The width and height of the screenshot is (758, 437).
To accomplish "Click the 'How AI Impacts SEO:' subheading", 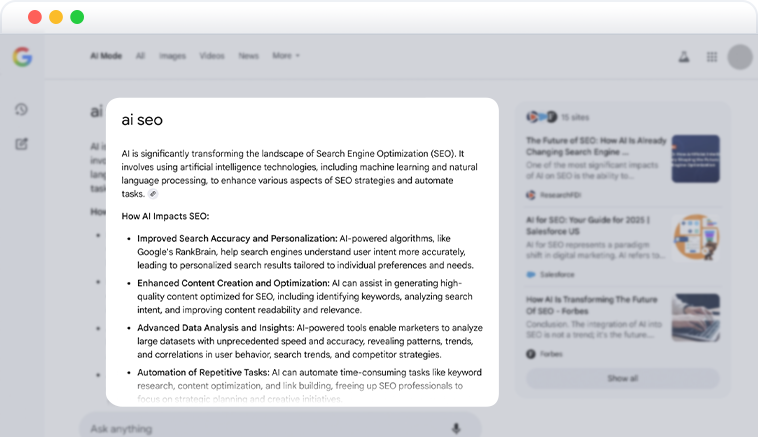I will (165, 216).
